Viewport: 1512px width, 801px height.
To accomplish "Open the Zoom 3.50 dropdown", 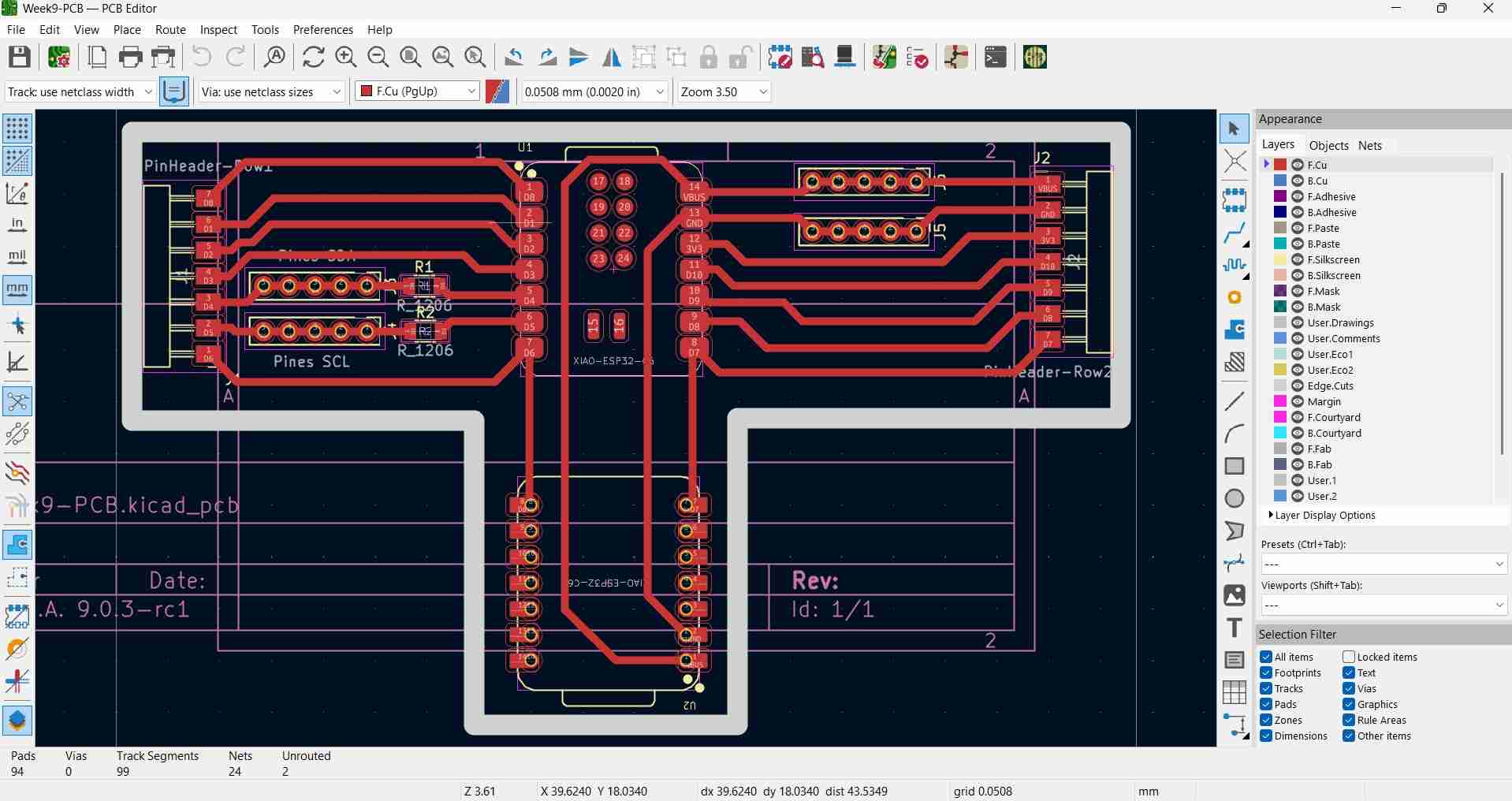I will [x=724, y=91].
